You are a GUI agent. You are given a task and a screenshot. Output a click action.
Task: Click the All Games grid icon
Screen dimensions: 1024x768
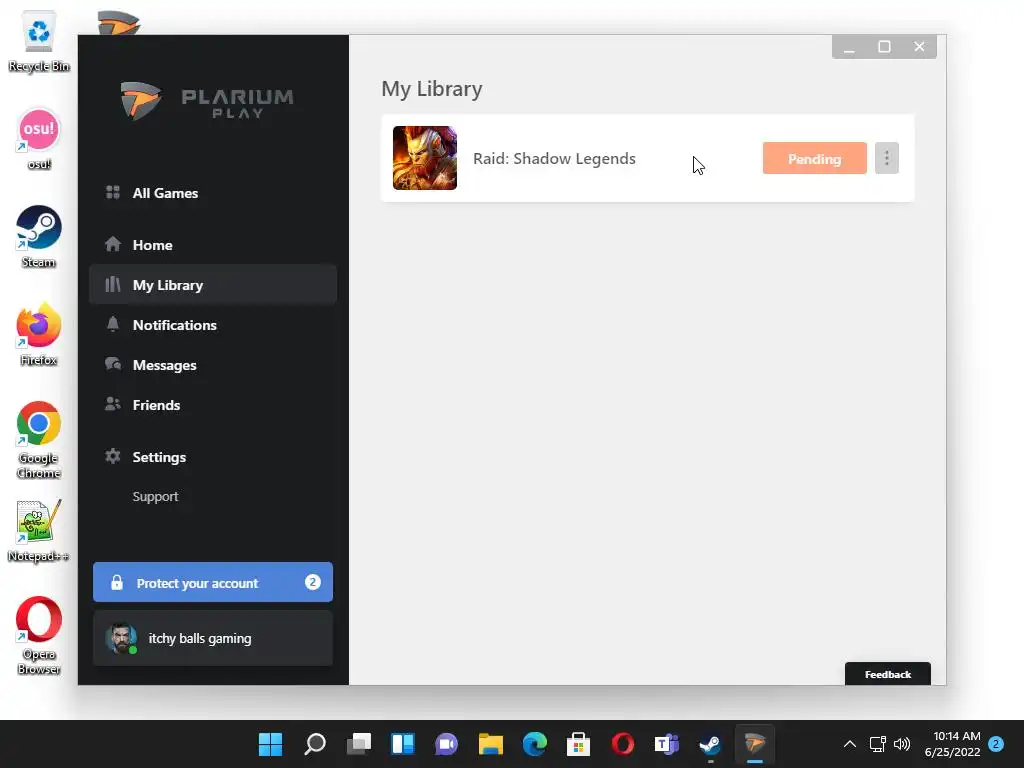coord(113,192)
